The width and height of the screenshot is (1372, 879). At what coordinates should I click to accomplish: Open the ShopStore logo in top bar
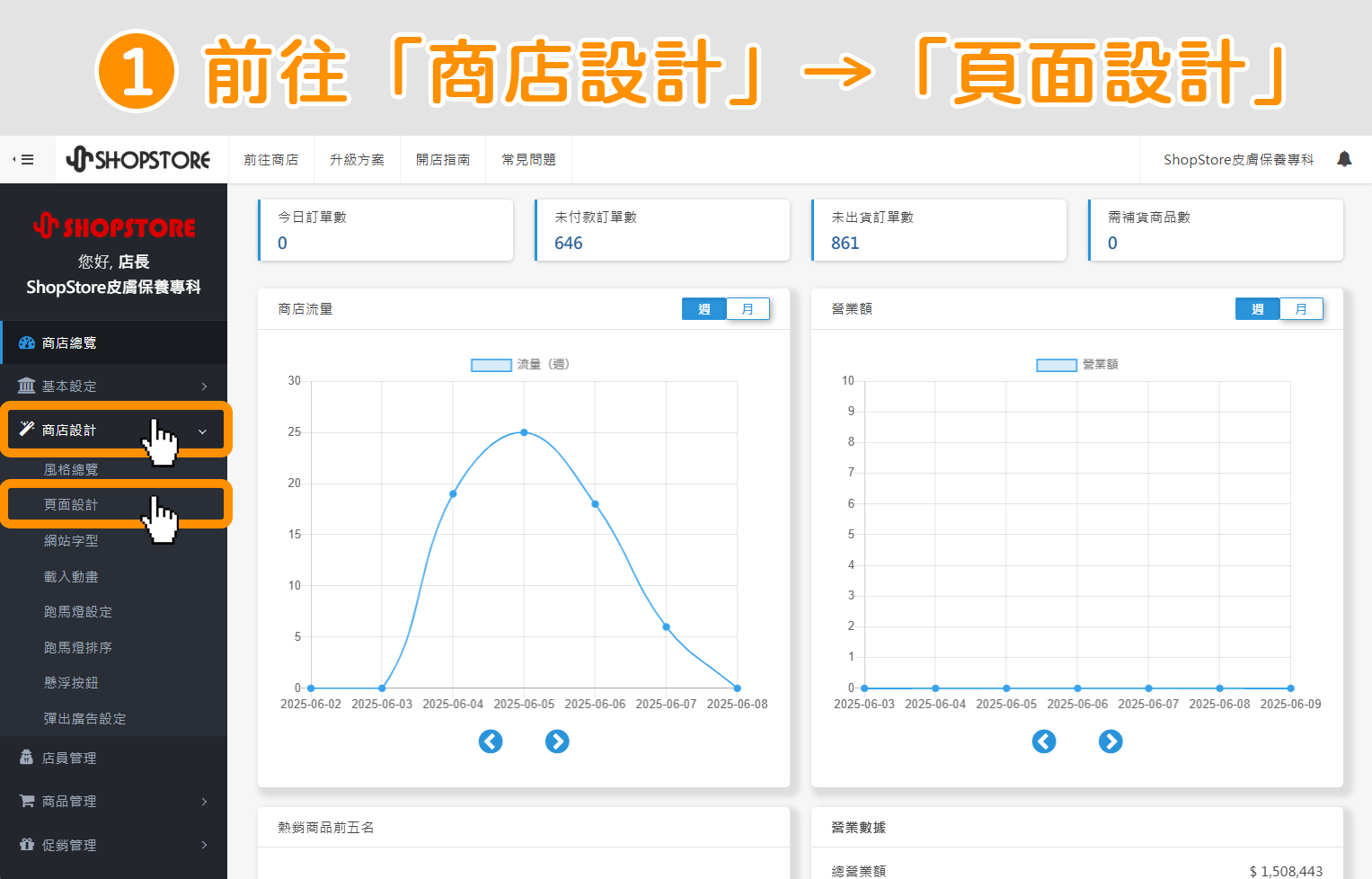point(138,159)
